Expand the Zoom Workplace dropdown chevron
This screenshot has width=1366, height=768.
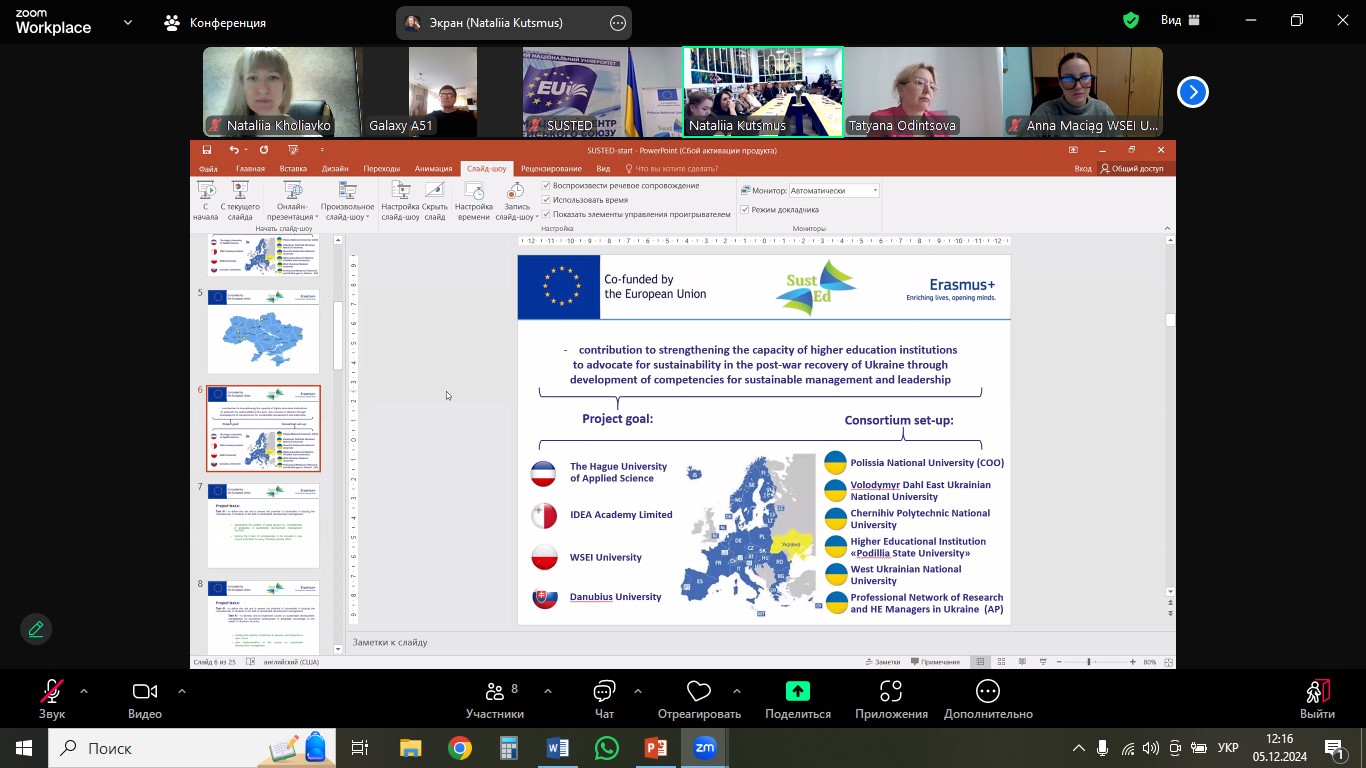tap(128, 22)
